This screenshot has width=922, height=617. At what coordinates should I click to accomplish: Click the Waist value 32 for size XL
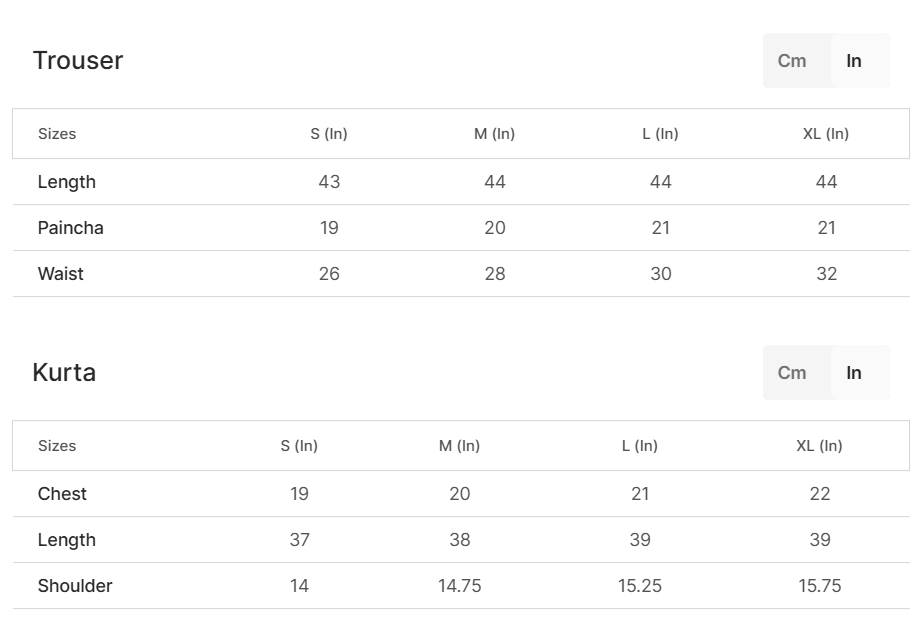826,274
